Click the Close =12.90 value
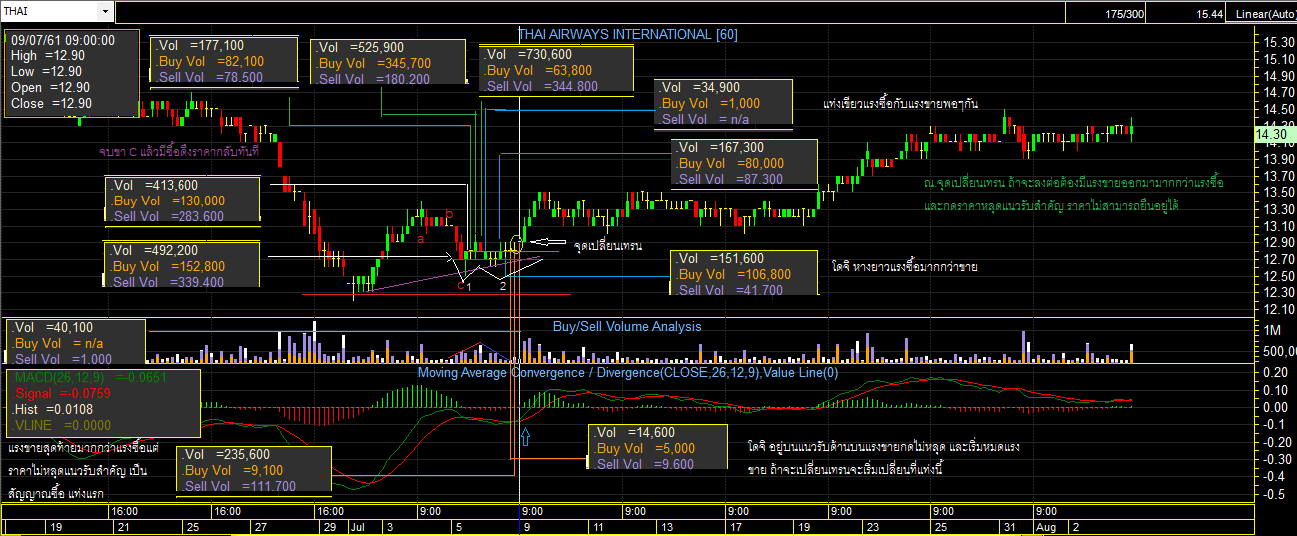1297x536 pixels. (x=50, y=103)
